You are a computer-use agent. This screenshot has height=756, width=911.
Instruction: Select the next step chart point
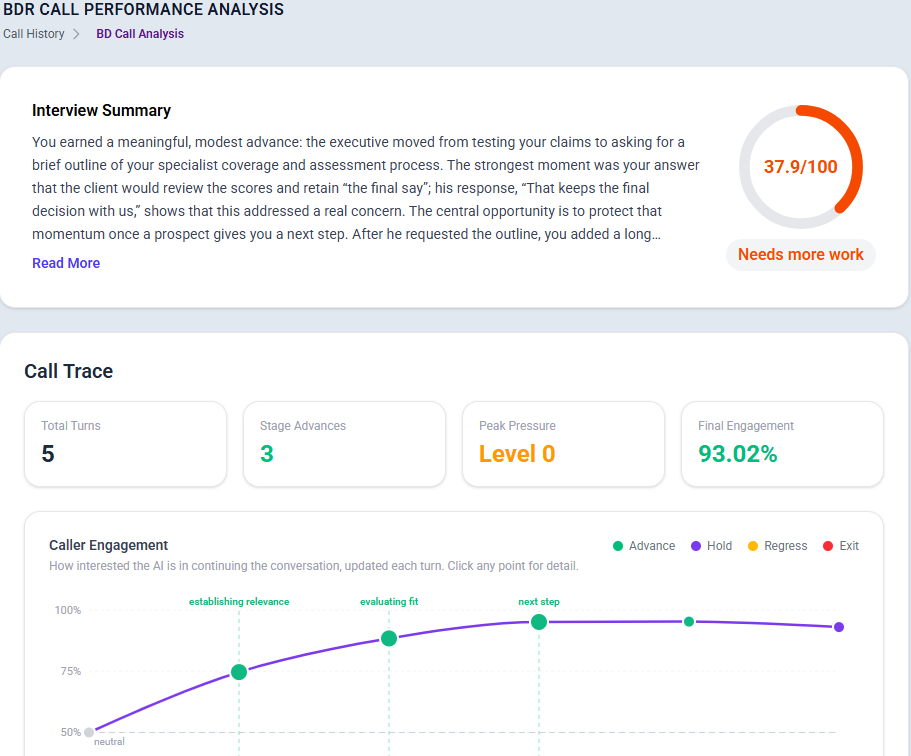pyautogui.click(x=539, y=622)
